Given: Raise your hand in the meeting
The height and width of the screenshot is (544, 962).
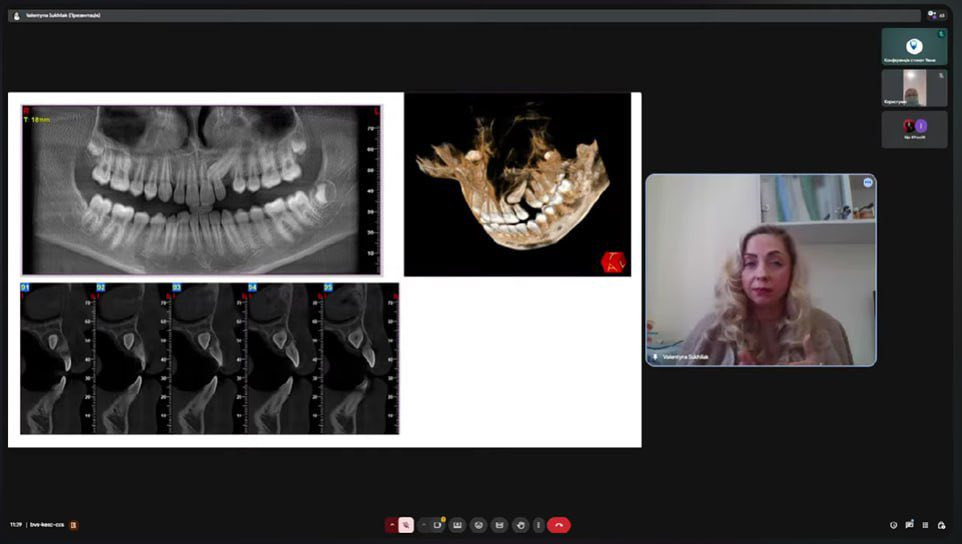Looking at the screenshot, I should tap(520, 525).
